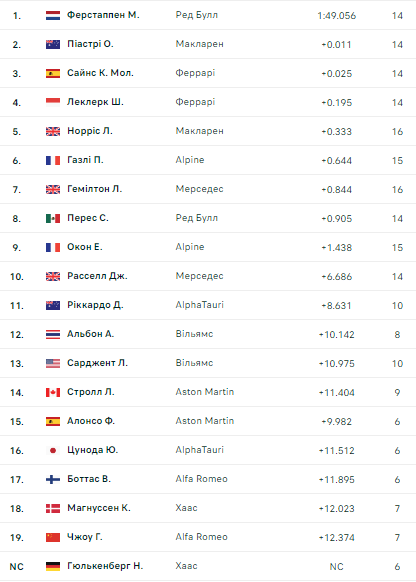This screenshot has height=582, width=416.
Task: Click the Alpine team for Газлі
Action: pyautogui.click(x=190, y=160)
